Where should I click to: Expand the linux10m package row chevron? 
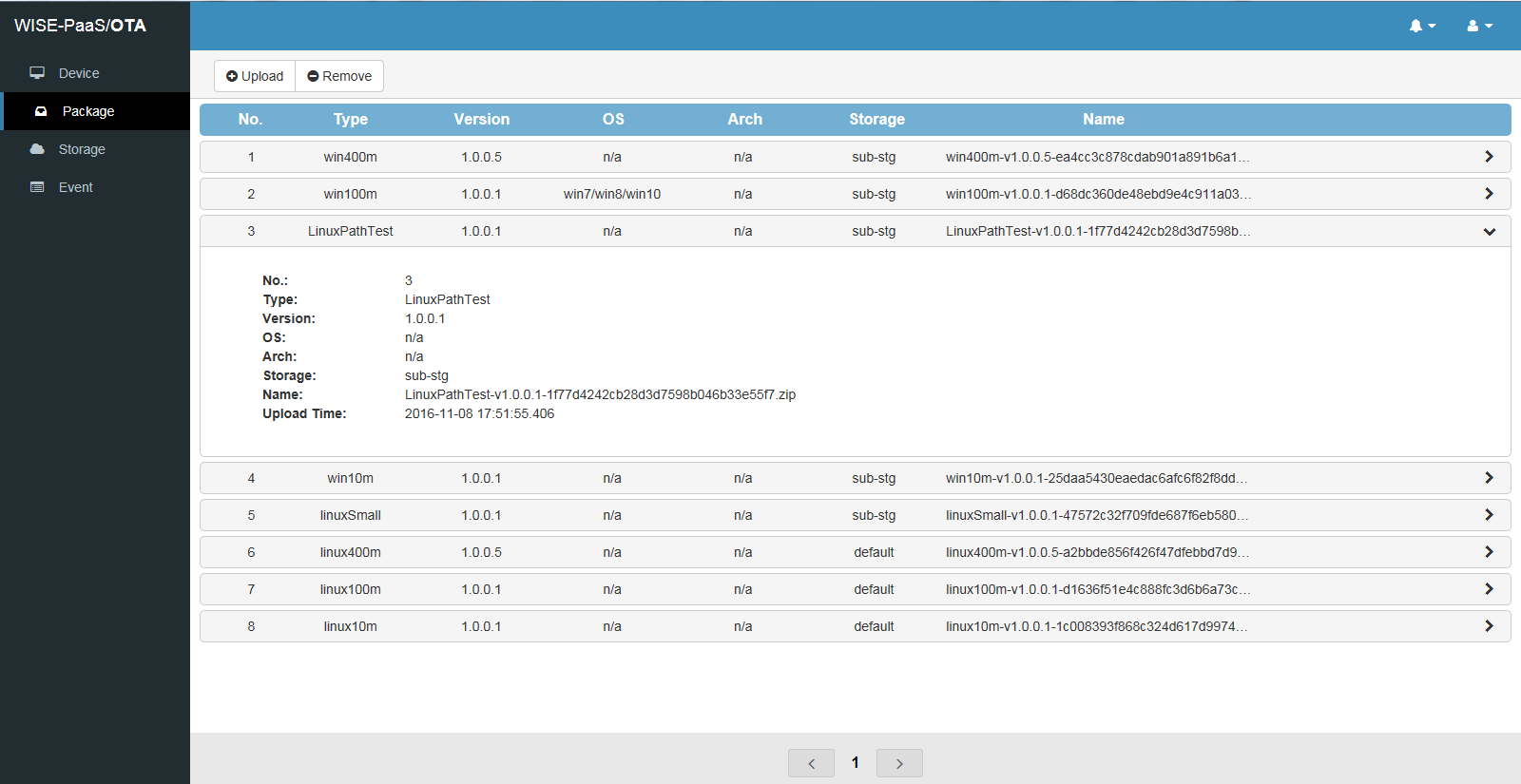[x=1489, y=626]
